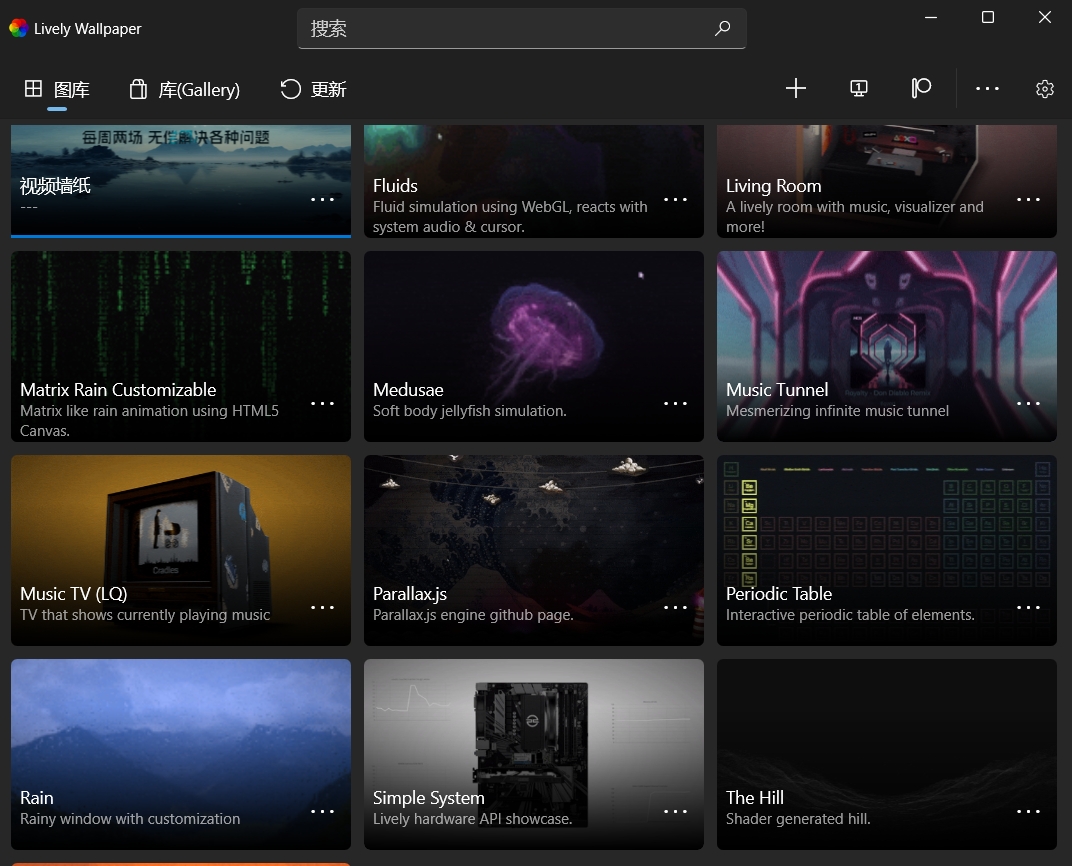Screen dimensions: 1072x866
Task: Select the Parallax.js wallpaper thumbnail
Action: pyautogui.click(x=533, y=550)
